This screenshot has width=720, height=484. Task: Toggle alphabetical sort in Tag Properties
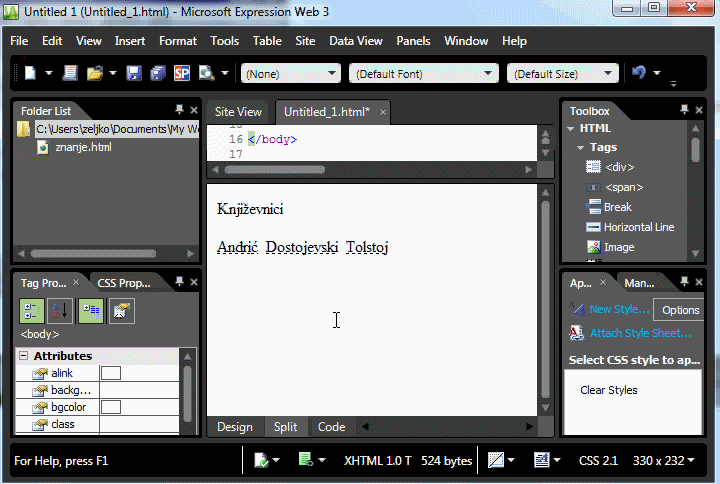click(60, 311)
